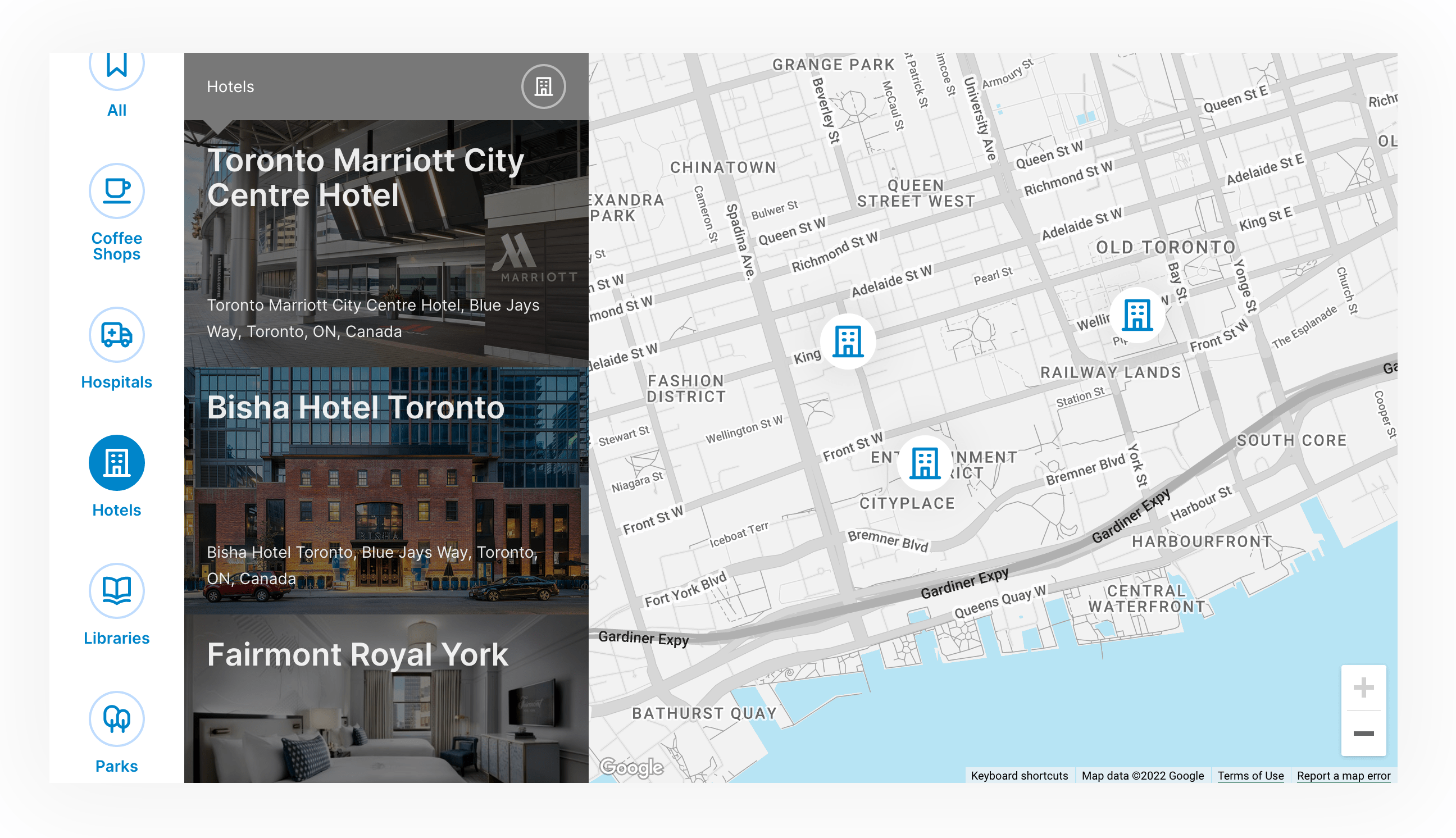The height and width of the screenshot is (838, 1456).
Task: Click the hotel marker near Bay St
Action: click(x=1137, y=315)
